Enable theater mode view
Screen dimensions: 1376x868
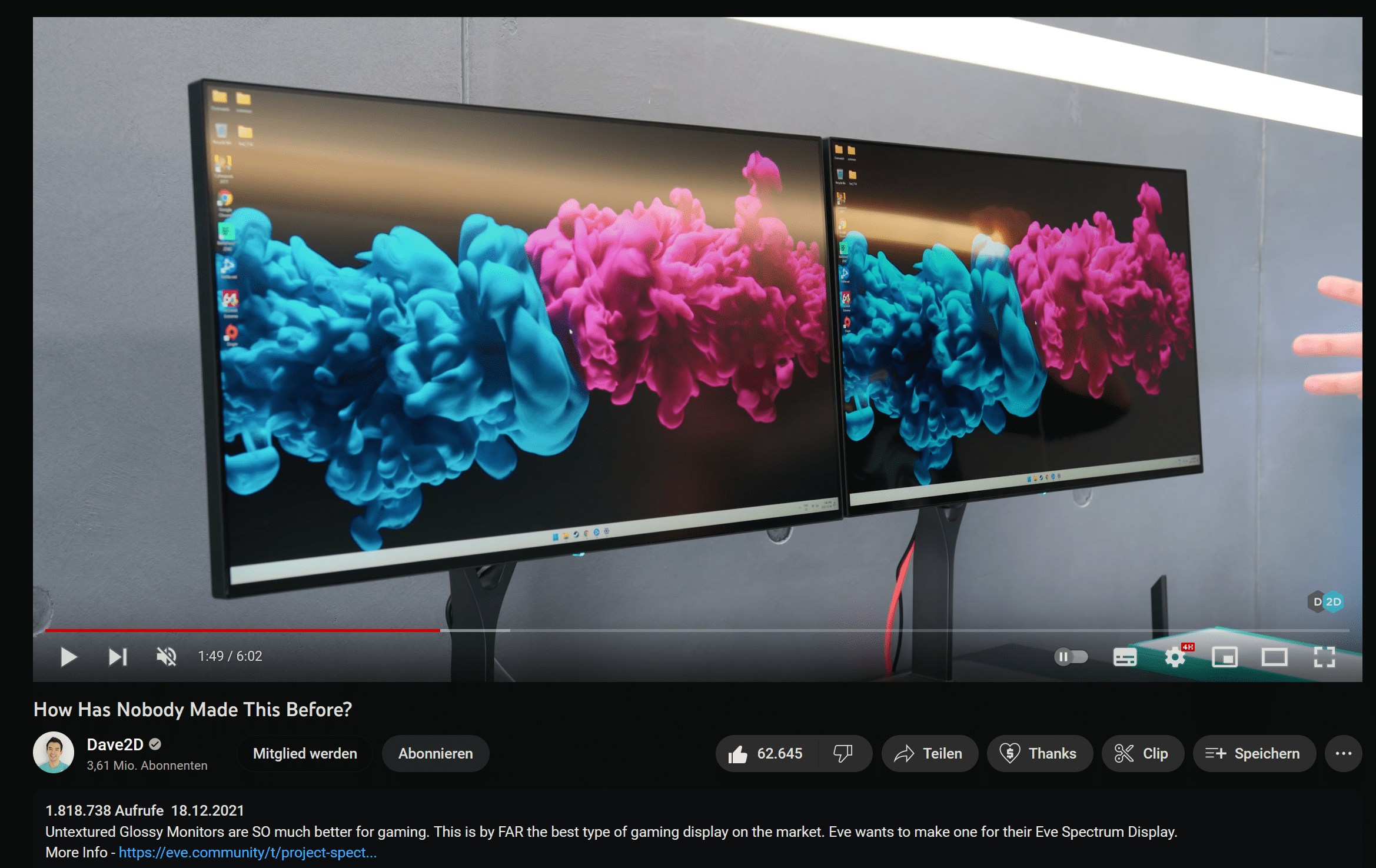1274,657
